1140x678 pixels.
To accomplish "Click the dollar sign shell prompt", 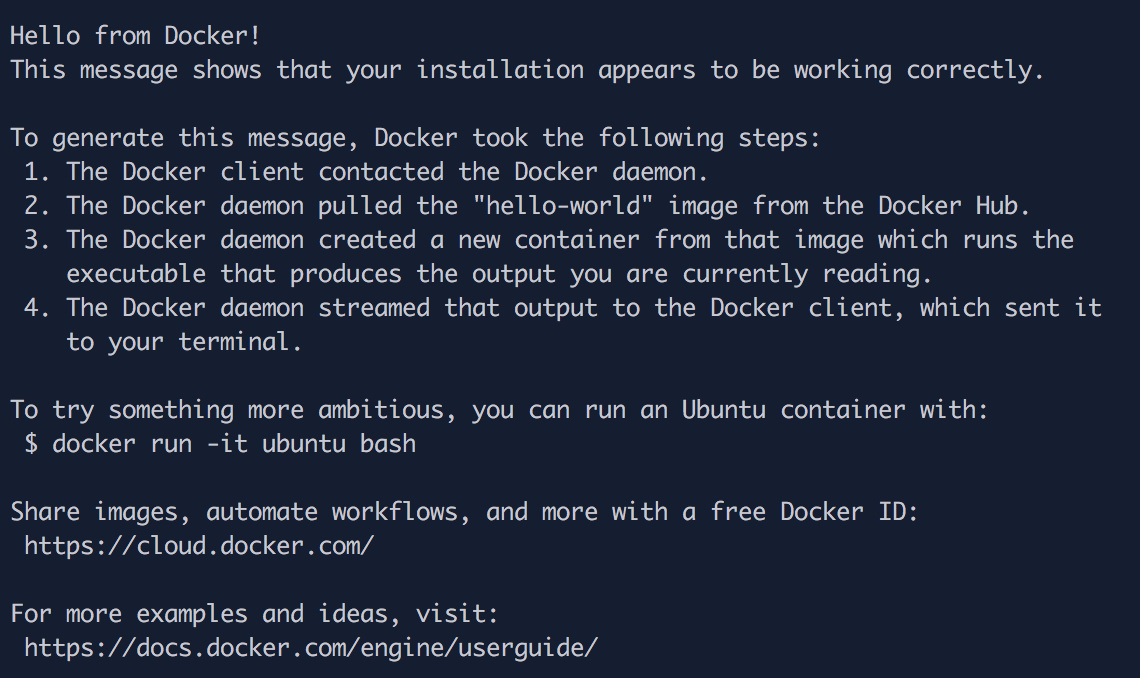I will [31, 443].
